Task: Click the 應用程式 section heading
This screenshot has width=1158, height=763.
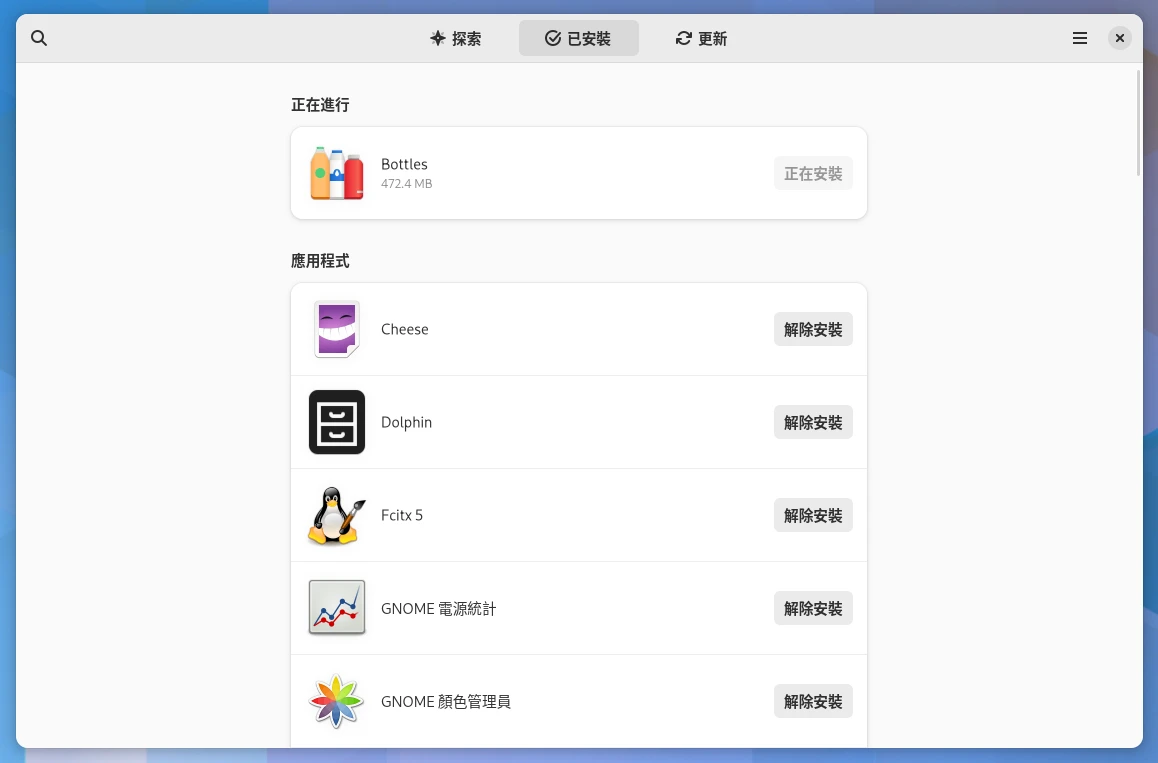Action: point(320,261)
